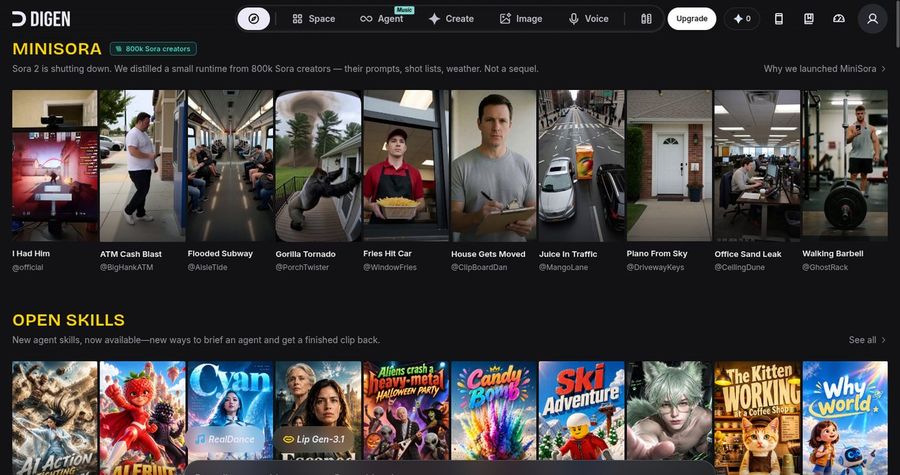Click the compare panels icon in navbar
Image resolution: width=900 pixels, height=475 pixels.
(x=646, y=19)
